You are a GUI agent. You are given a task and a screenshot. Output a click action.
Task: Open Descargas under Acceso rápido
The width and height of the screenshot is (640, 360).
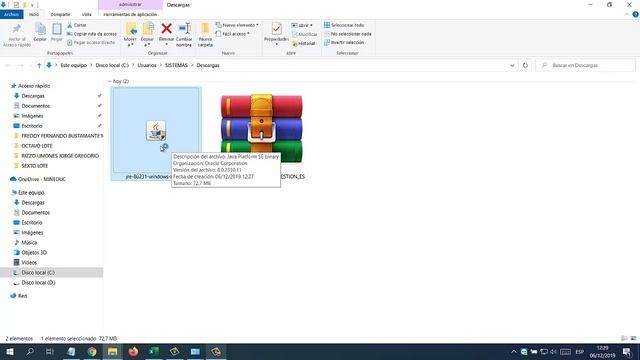coord(33,96)
